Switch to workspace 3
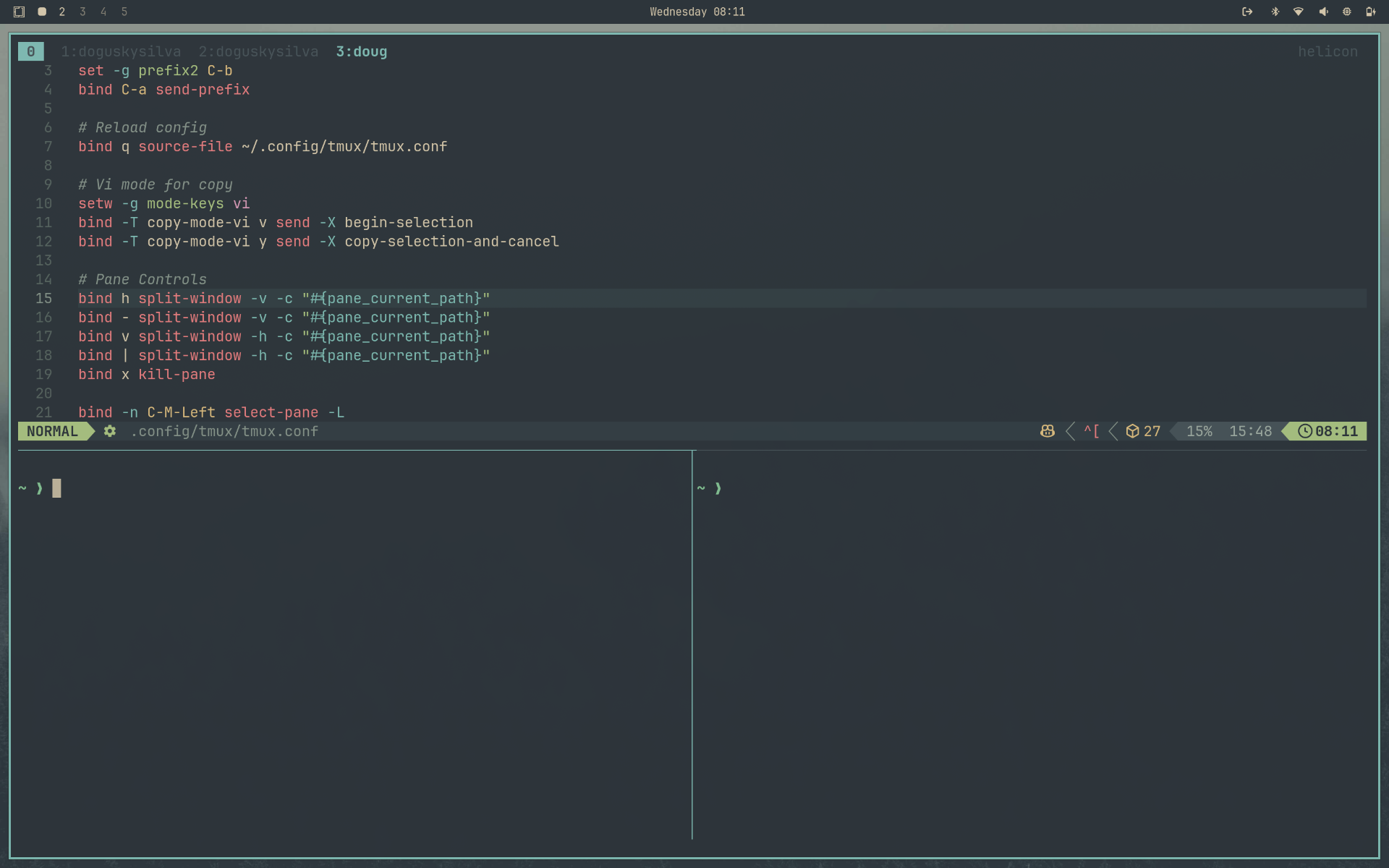This screenshot has height=868, width=1389. (82, 12)
